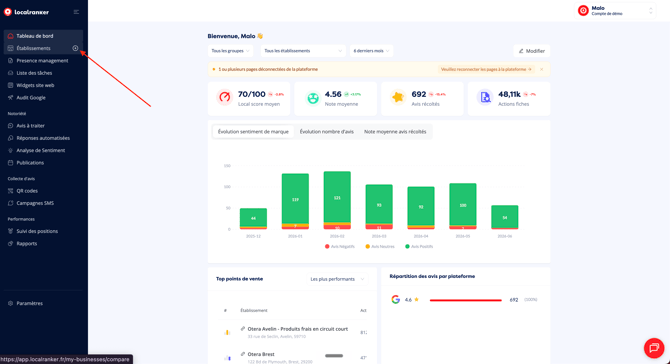Click the Avis récoltés star icon
Viewport: 670px width, 364px height.
point(398,97)
